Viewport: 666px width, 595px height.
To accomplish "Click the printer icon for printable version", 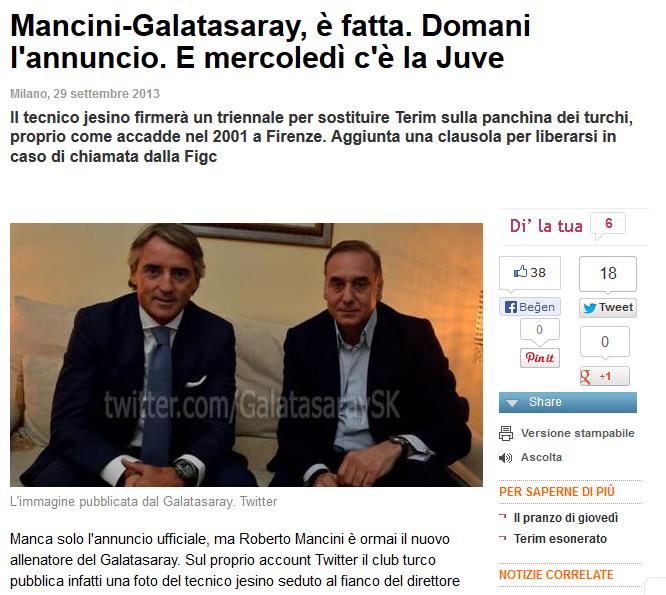I will tap(506, 434).
